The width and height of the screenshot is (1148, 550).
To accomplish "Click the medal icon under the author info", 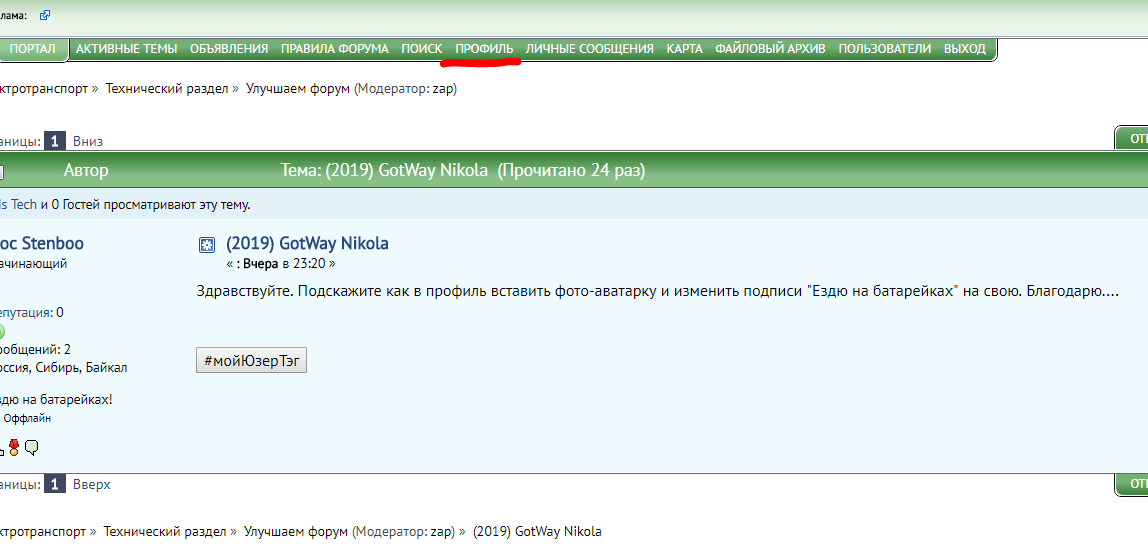I will [x=14, y=447].
